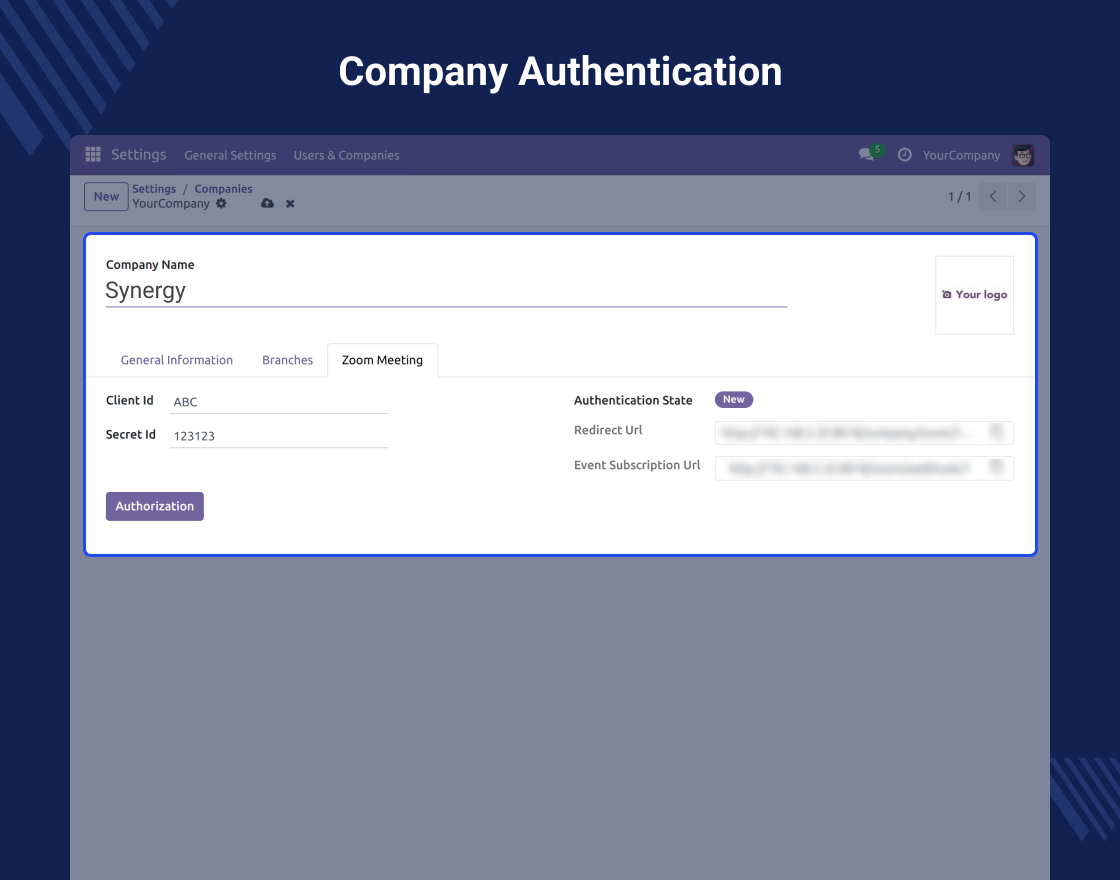Open the apps grid menu
Image resolution: width=1120 pixels, height=880 pixels.
(93, 155)
